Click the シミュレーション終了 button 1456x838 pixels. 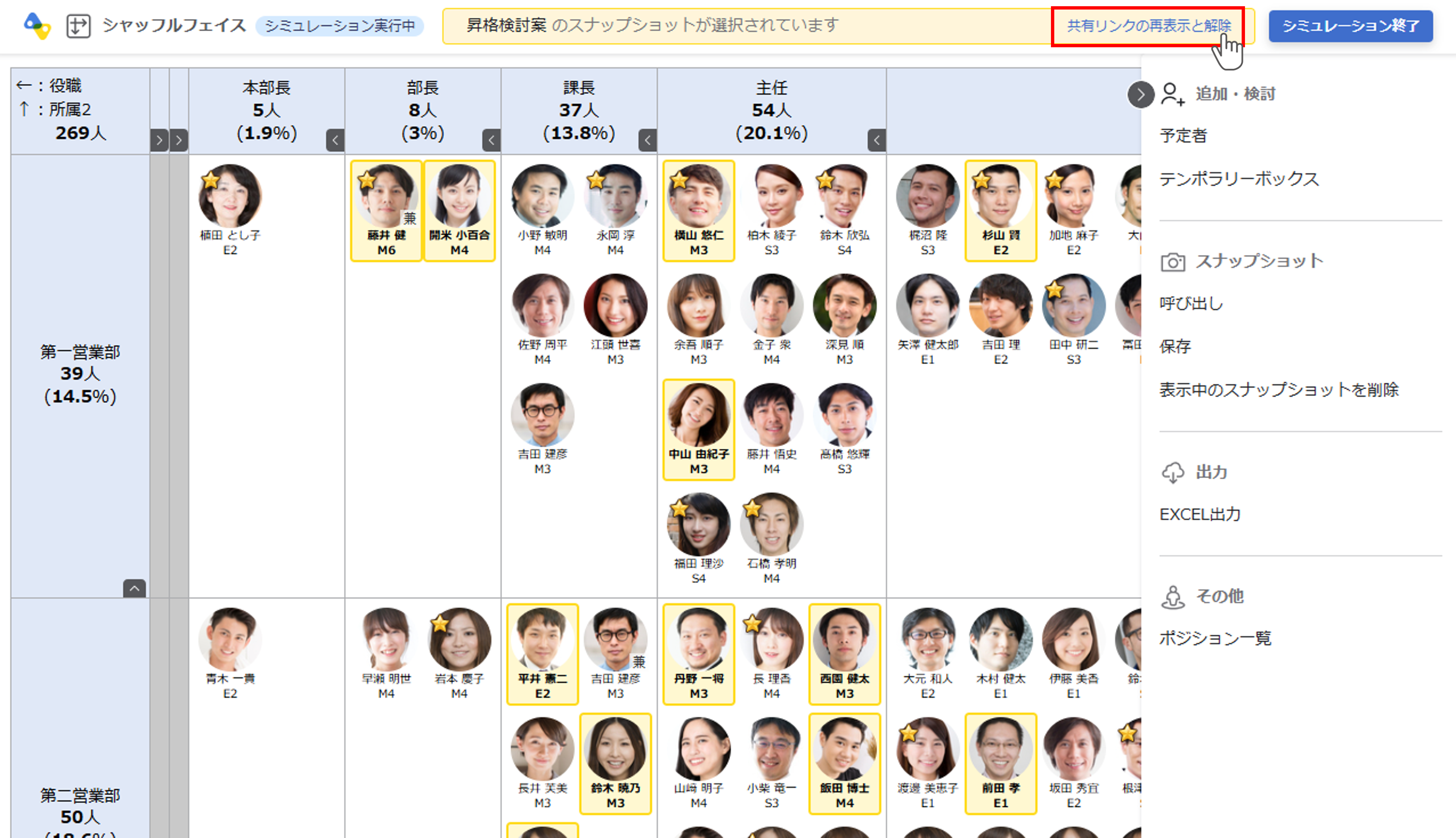1350,26
